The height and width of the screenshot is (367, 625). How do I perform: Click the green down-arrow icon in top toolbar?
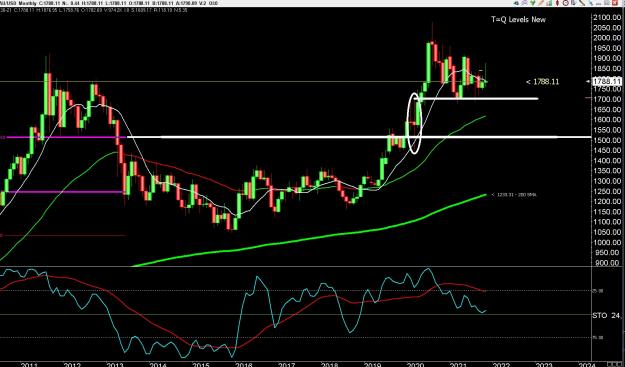point(533,3)
